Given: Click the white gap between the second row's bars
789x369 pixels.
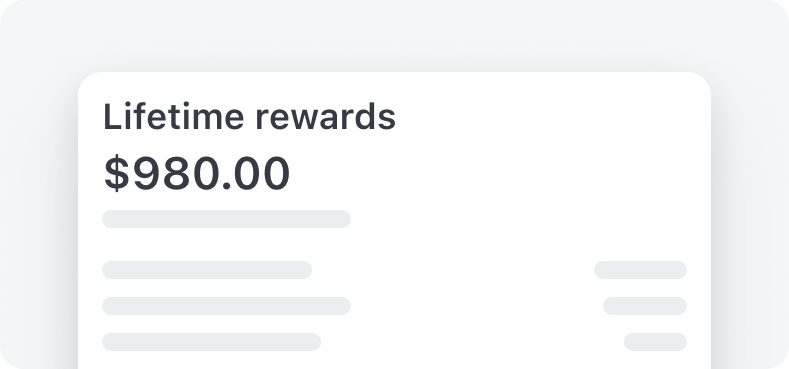Looking at the screenshot, I should [477, 306].
